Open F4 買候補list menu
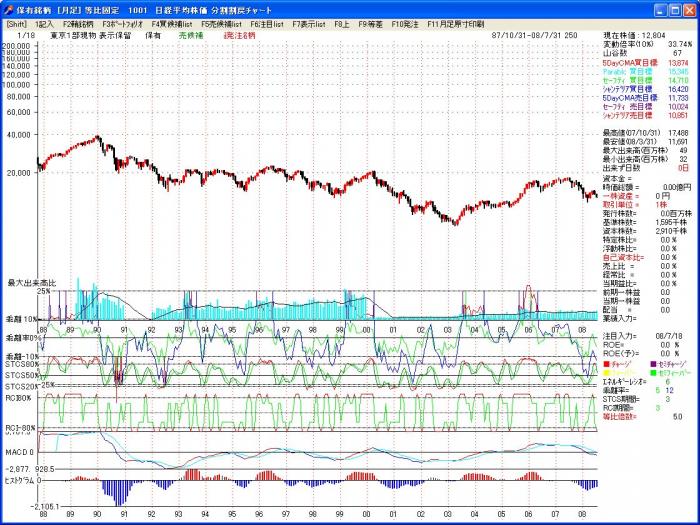 [x=172, y=25]
